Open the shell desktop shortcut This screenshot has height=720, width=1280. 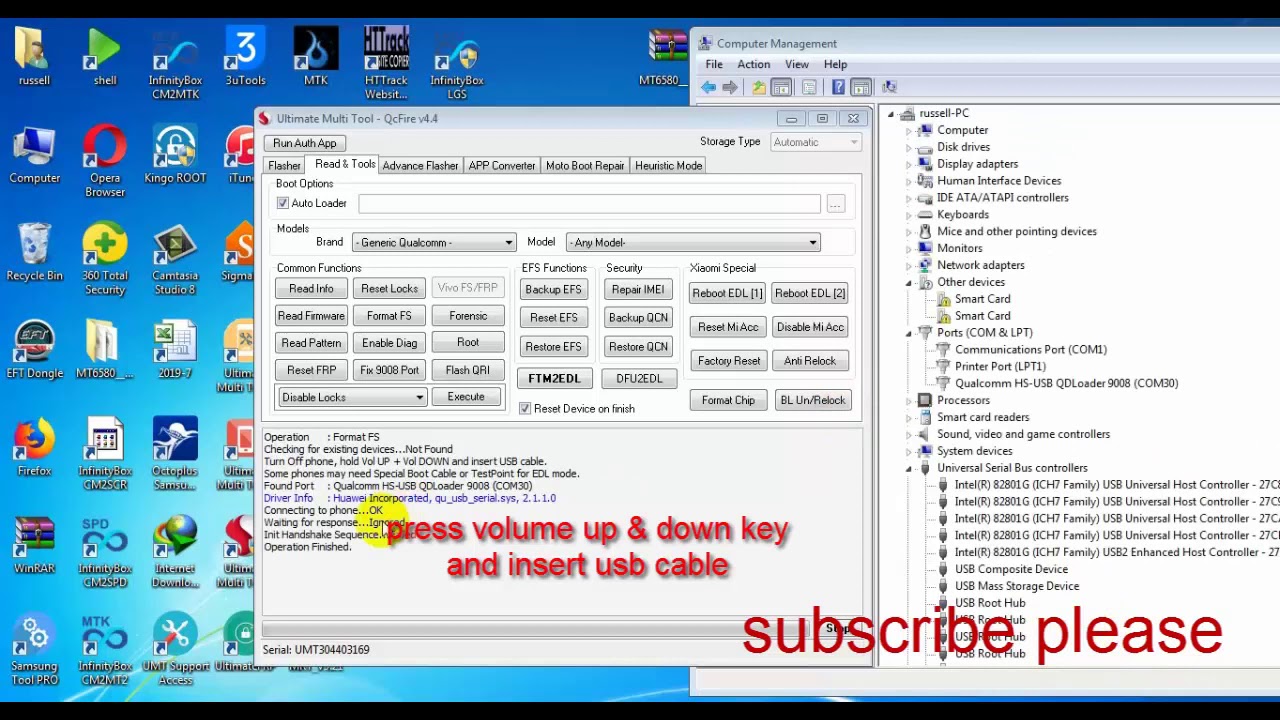(104, 56)
